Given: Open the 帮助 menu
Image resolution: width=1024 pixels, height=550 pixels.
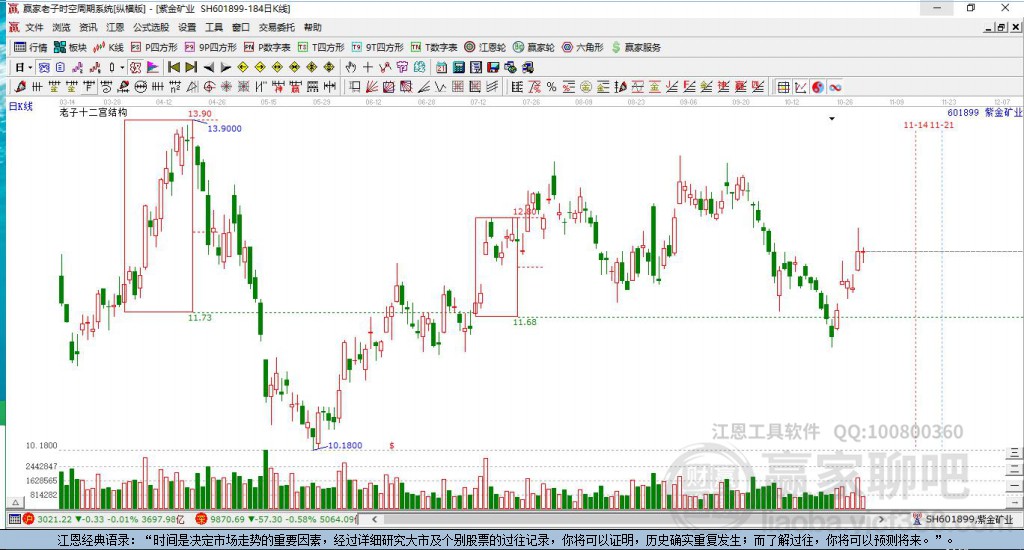Looking at the screenshot, I should [x=313, y=27].
